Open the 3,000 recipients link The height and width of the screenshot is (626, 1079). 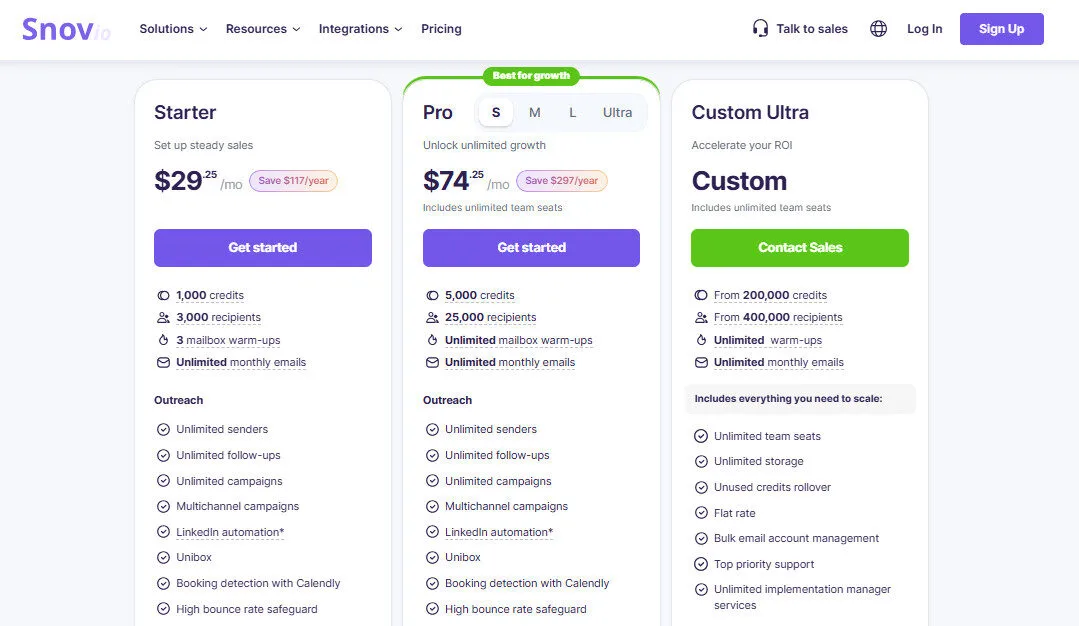click(x=217, y=317)
